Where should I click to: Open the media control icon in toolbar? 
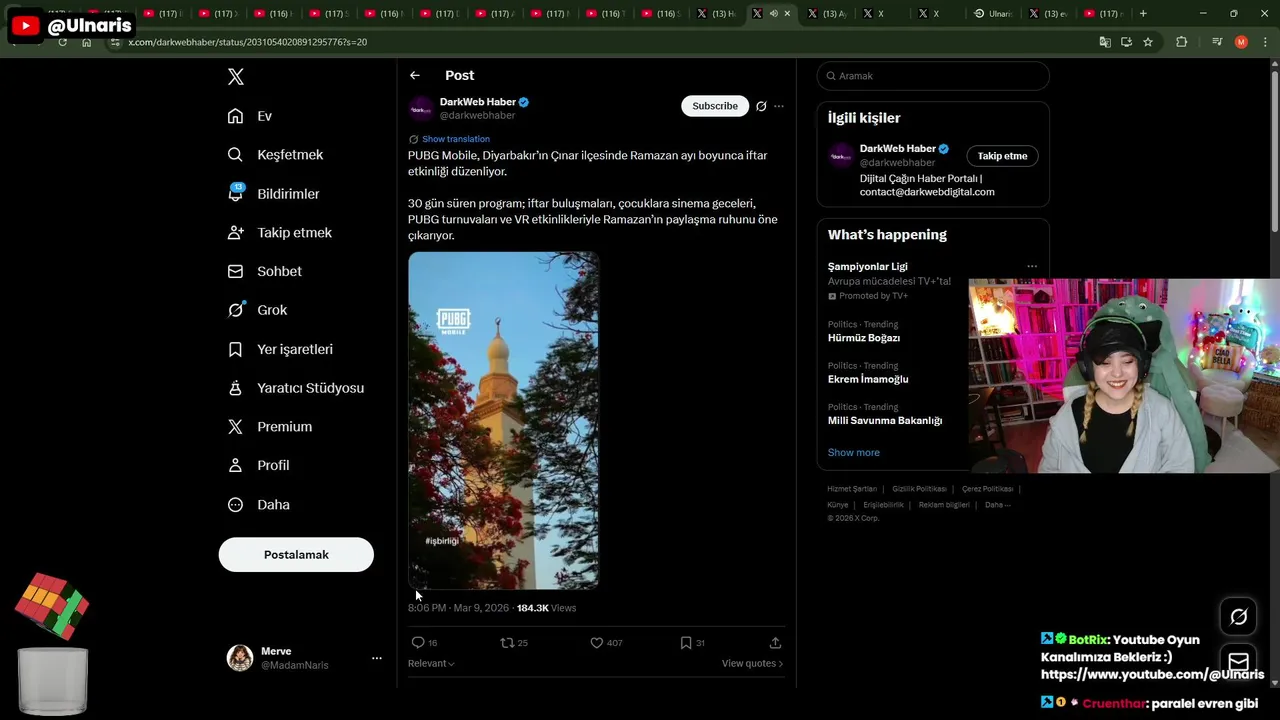pos(1217,42)
